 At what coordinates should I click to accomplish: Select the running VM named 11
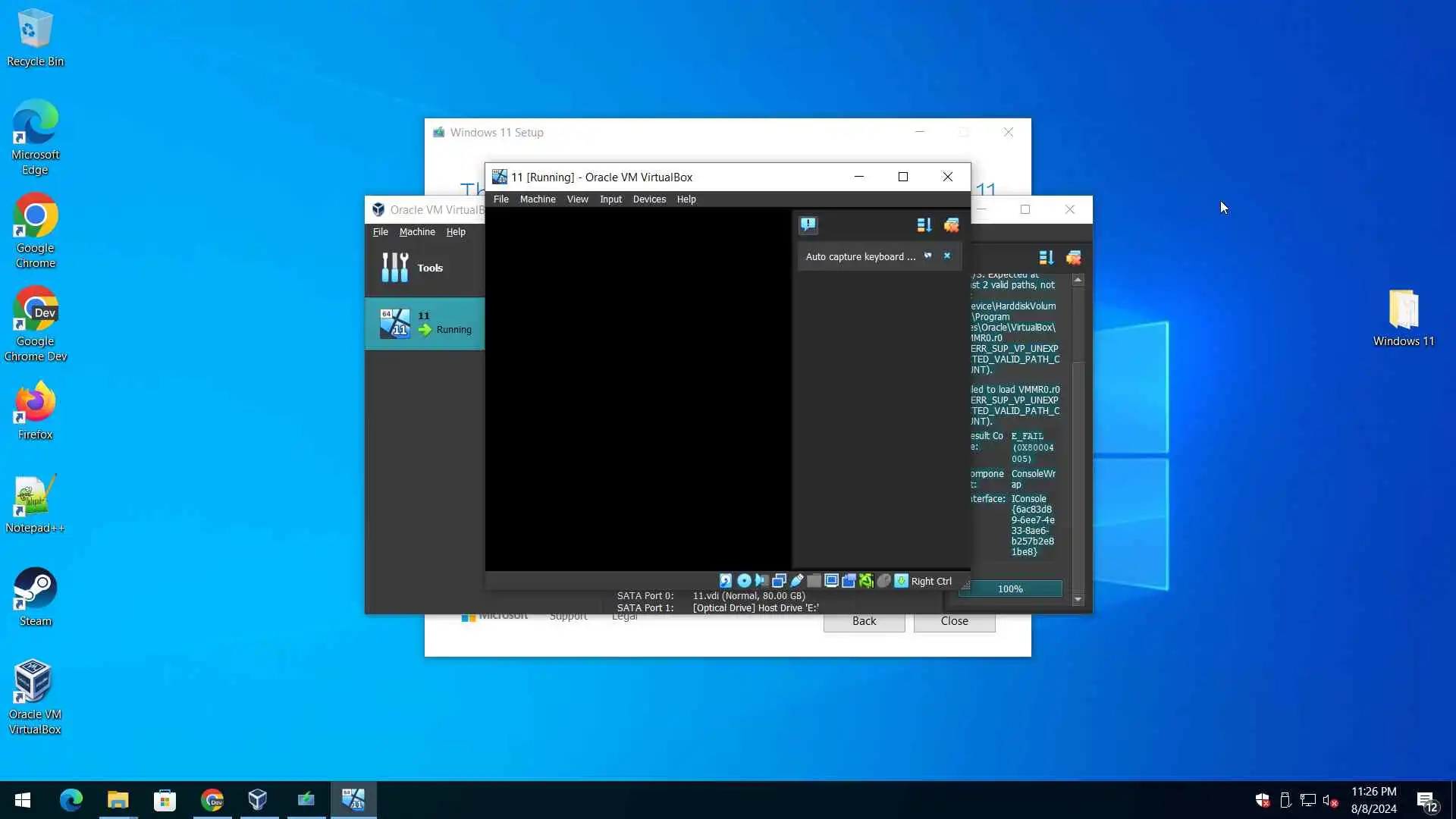point(425,323)
